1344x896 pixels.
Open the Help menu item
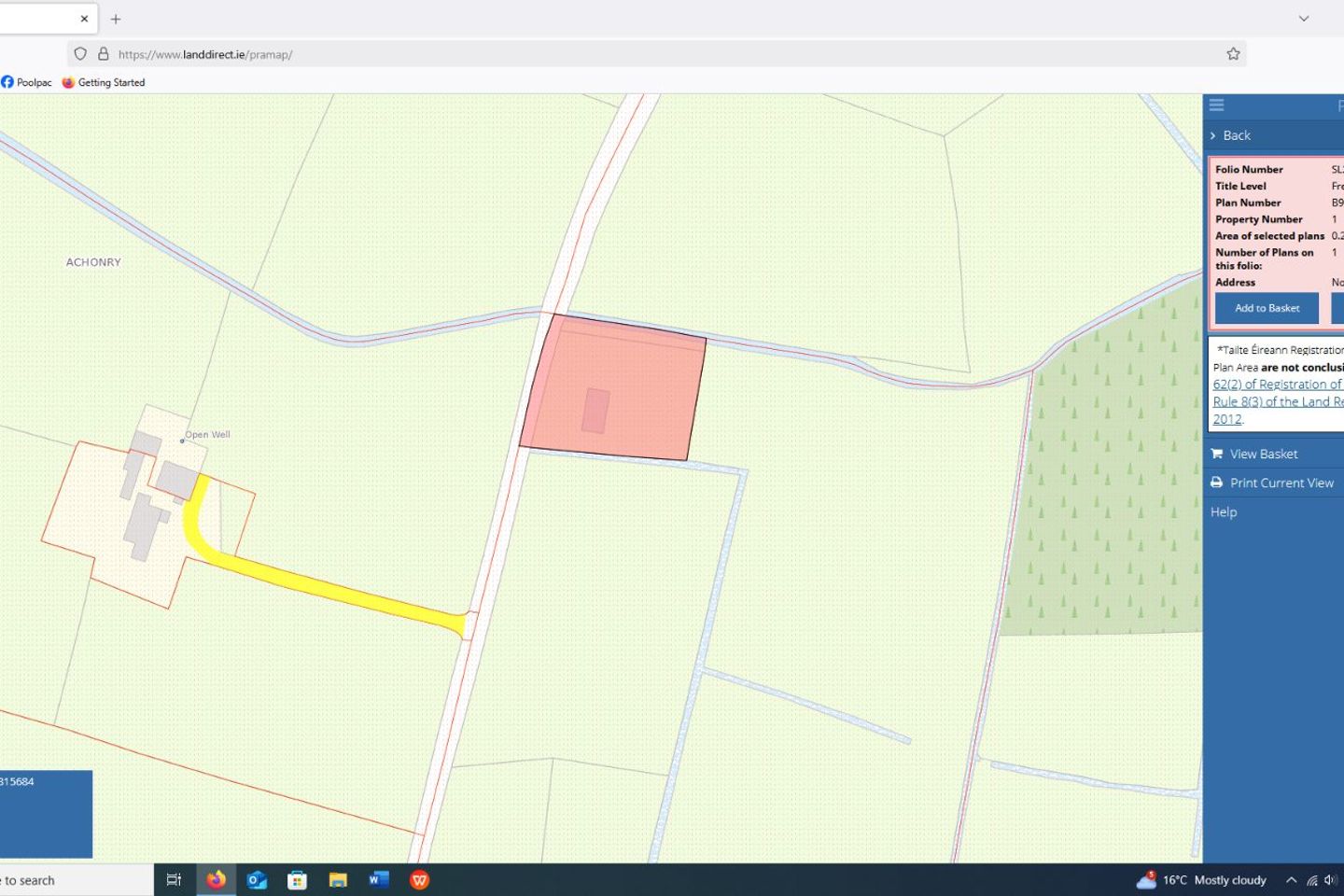[1224, 511]
